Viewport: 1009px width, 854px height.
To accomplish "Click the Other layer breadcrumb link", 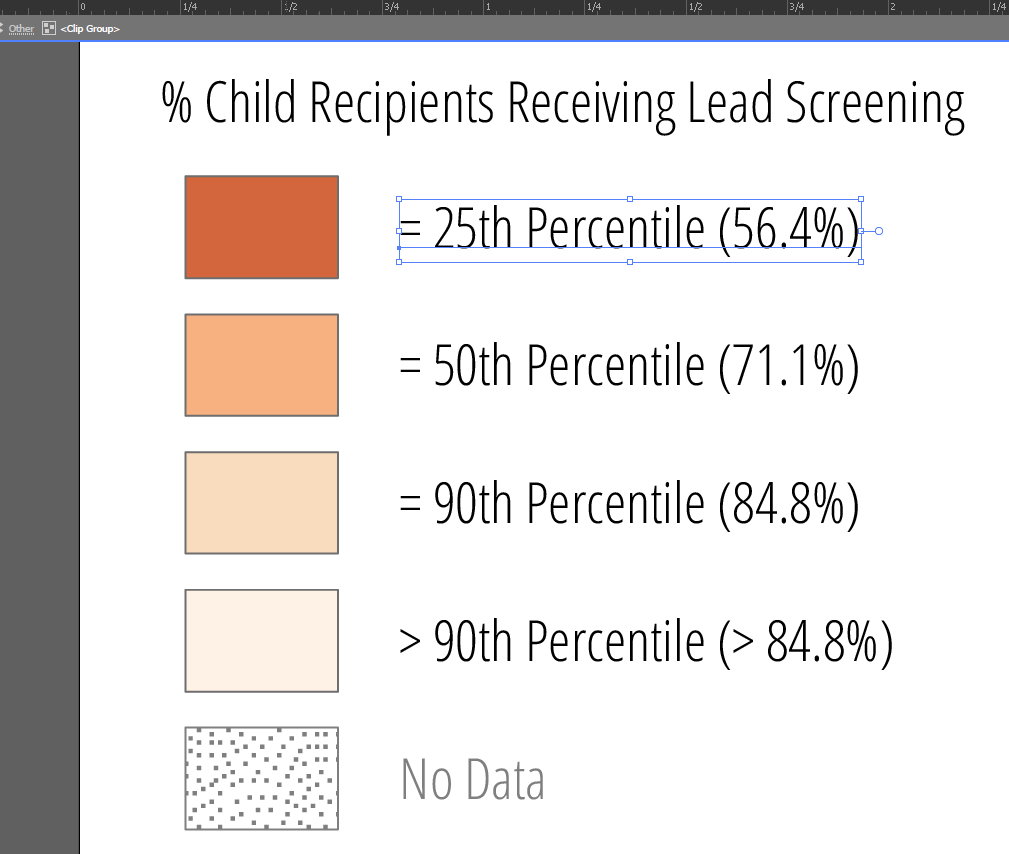I will click(21, 29).
